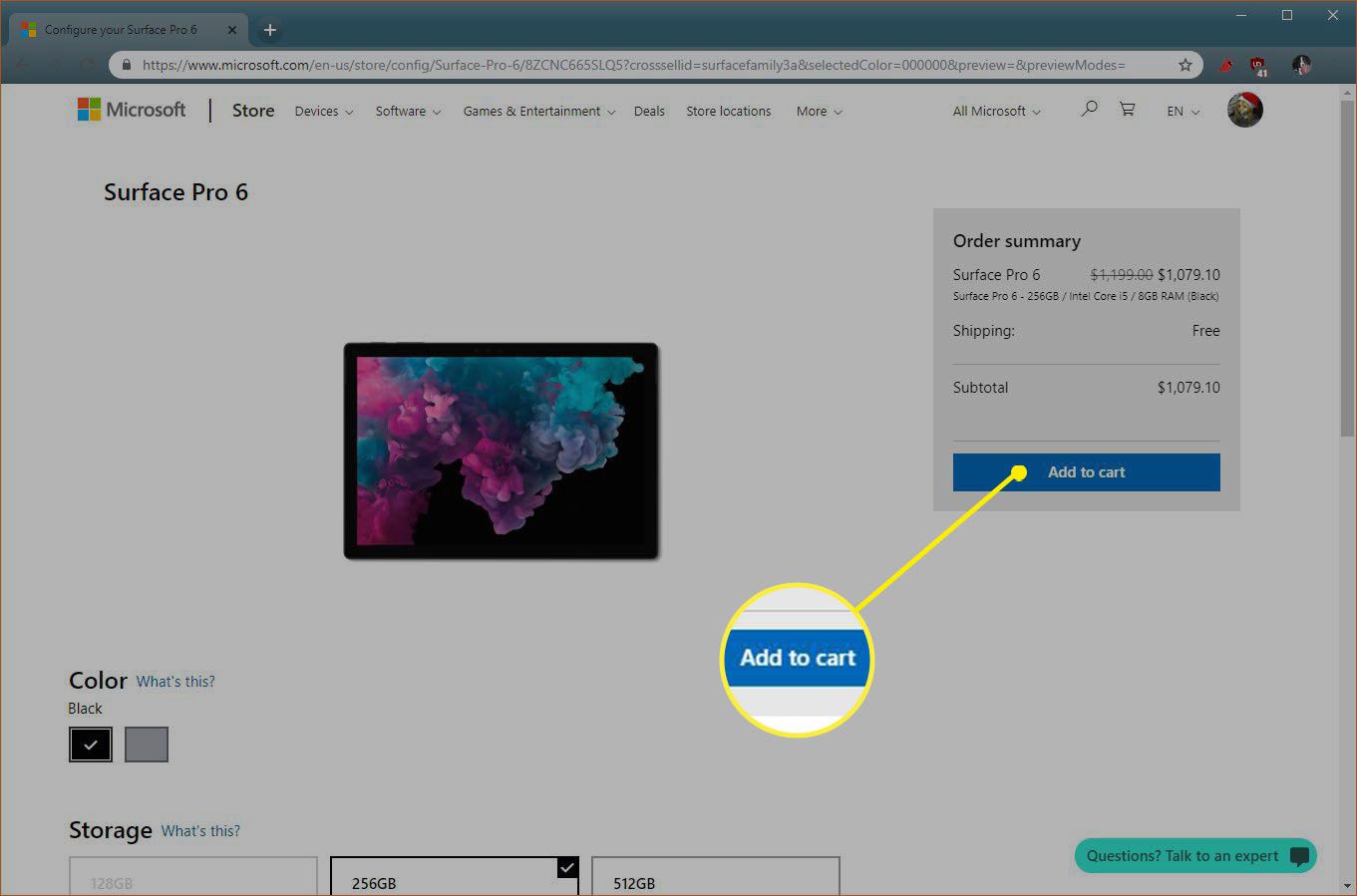Open the extension showing badge 41
Image resolution: width=1357 pixels, height=896 pixels.
[1258, 66]
